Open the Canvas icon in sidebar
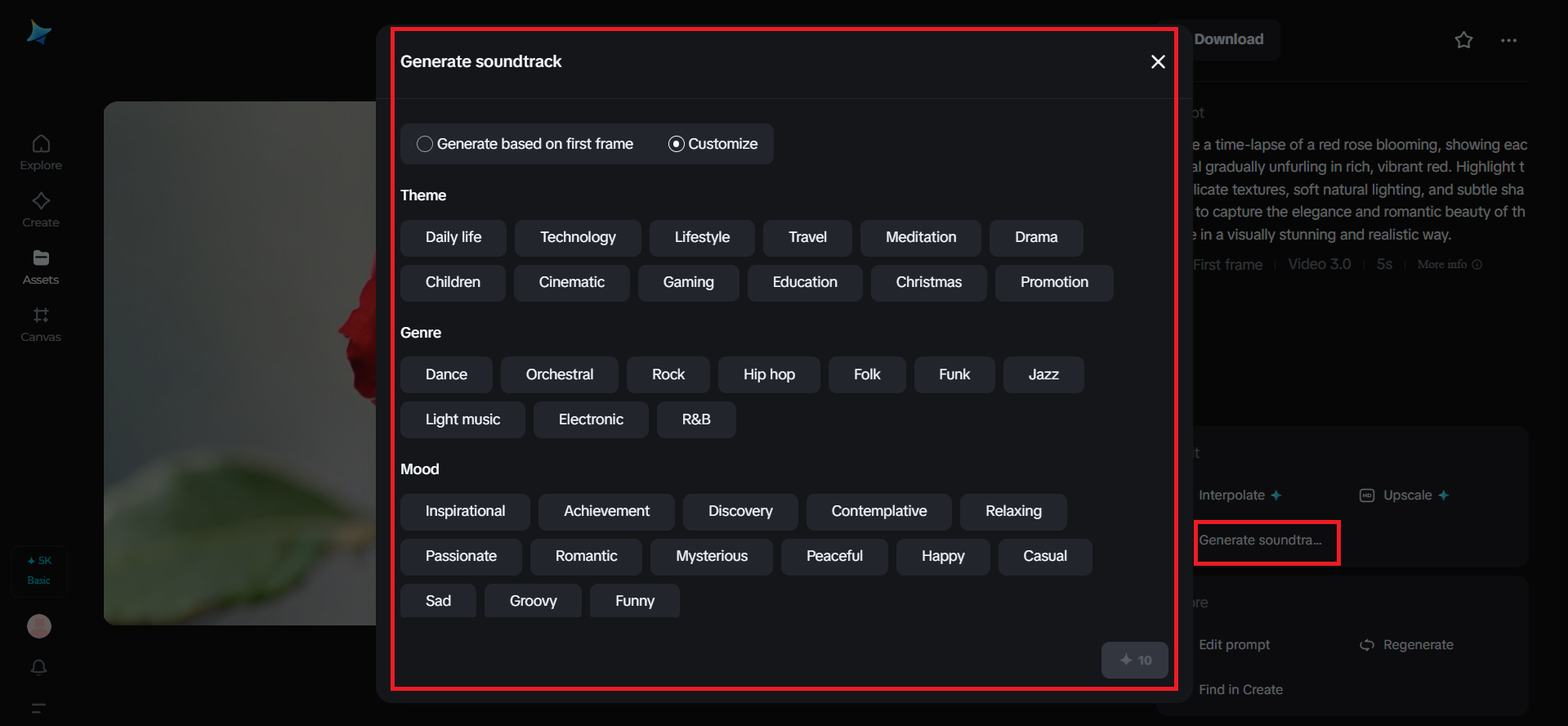This screenshot has width=1568, height=726. [x=41, y=324]
